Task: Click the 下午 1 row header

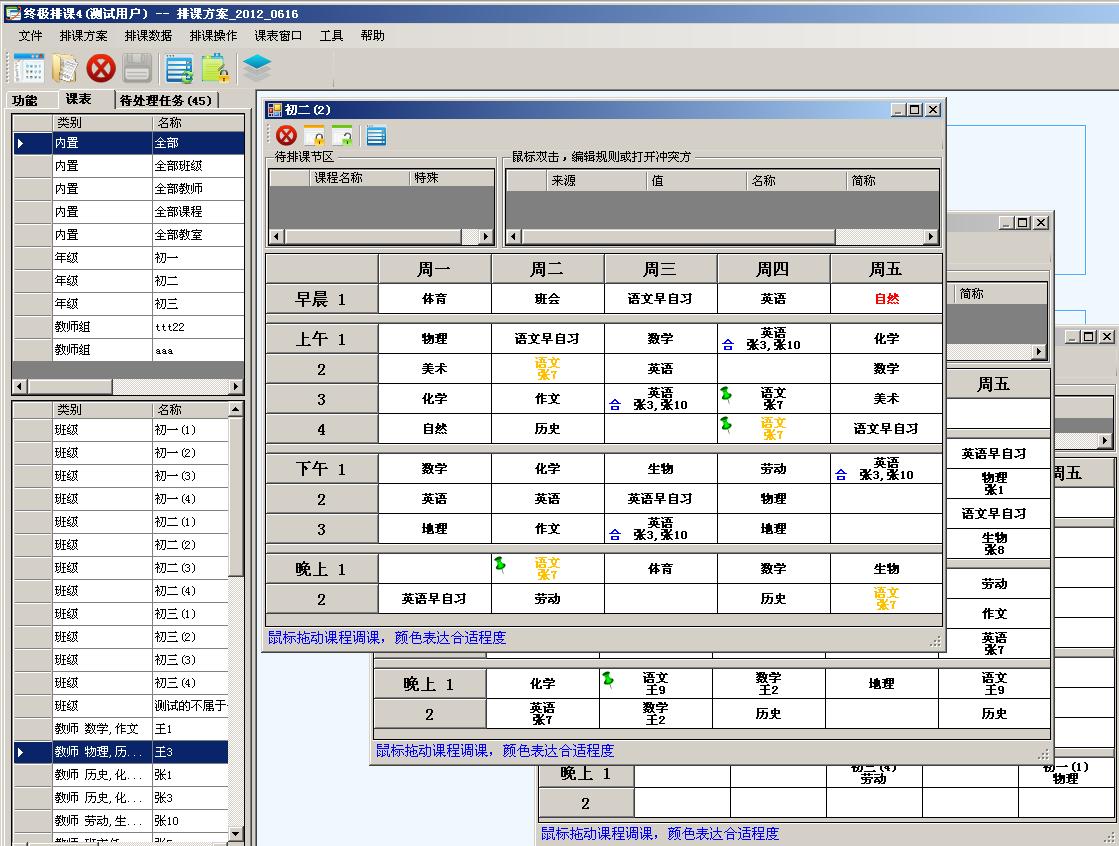Action: click(321, 468)
